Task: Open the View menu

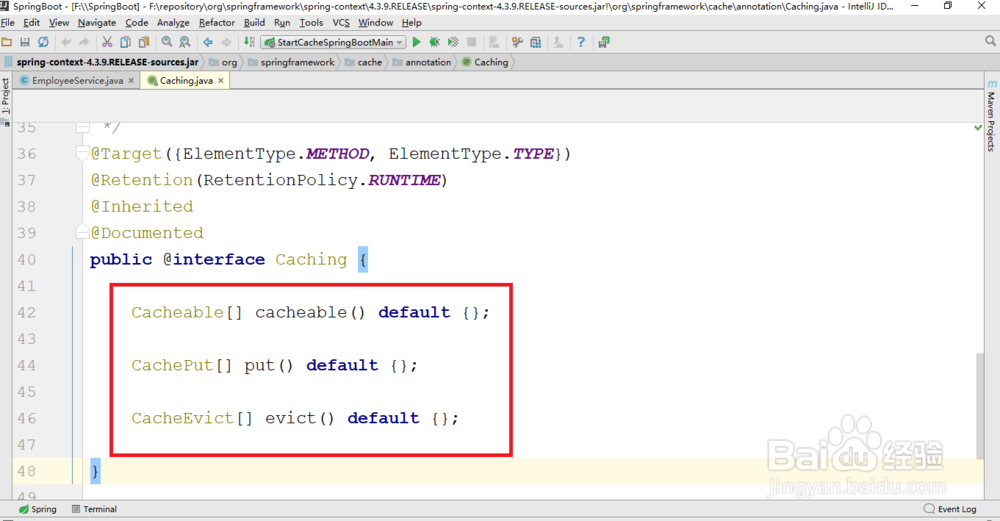Action: point(59,22)
